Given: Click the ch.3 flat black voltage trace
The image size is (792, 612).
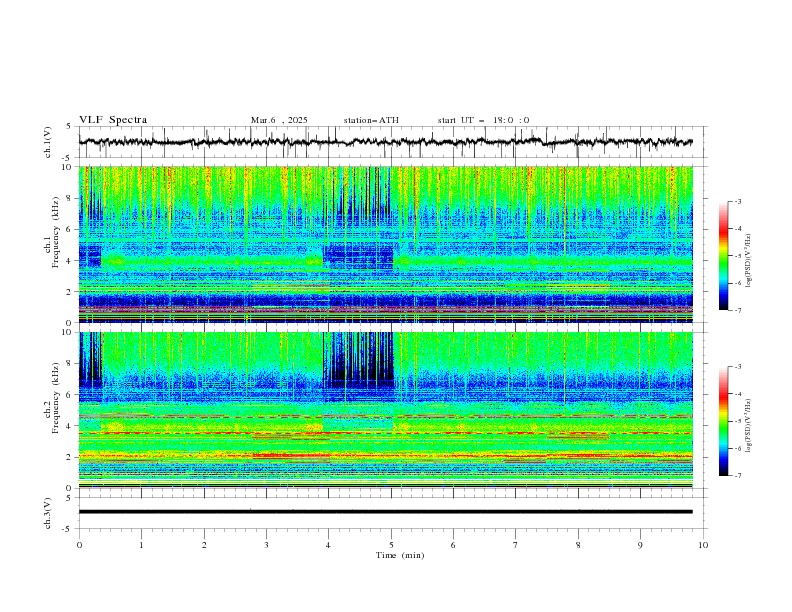Looking at the screenshot, I should (385, 512).
